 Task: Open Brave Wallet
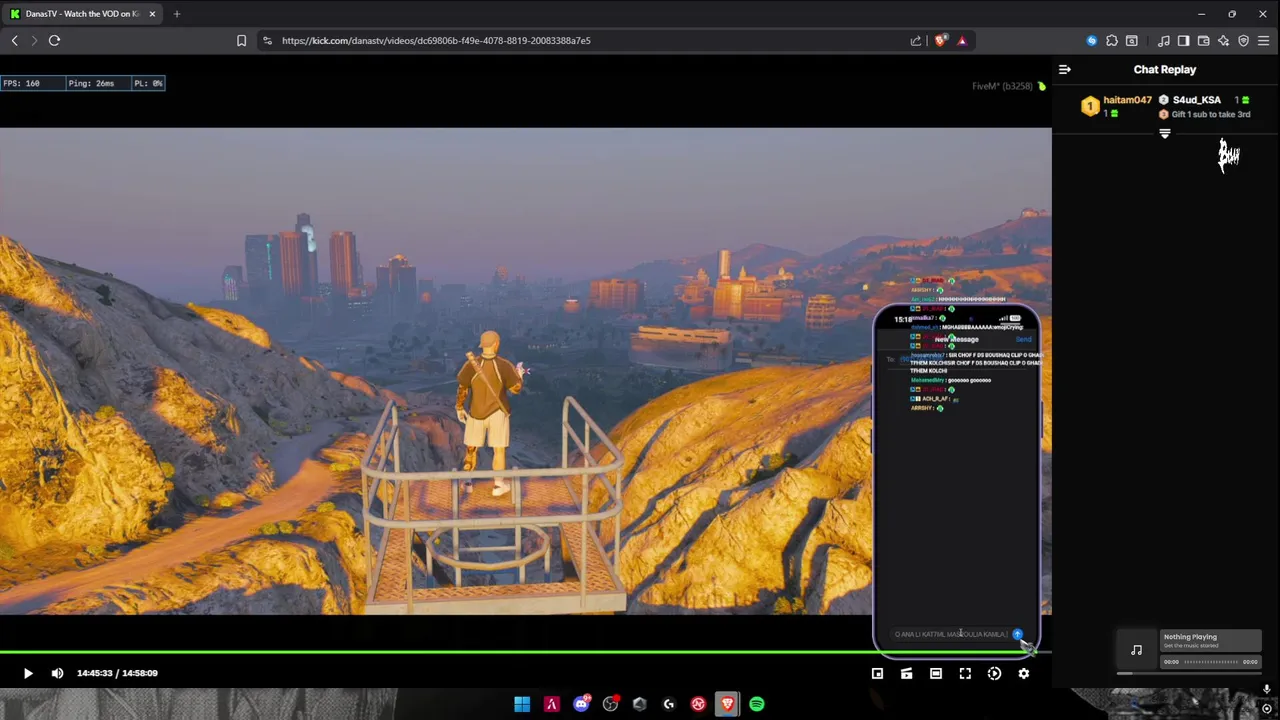click(1204, 41)
